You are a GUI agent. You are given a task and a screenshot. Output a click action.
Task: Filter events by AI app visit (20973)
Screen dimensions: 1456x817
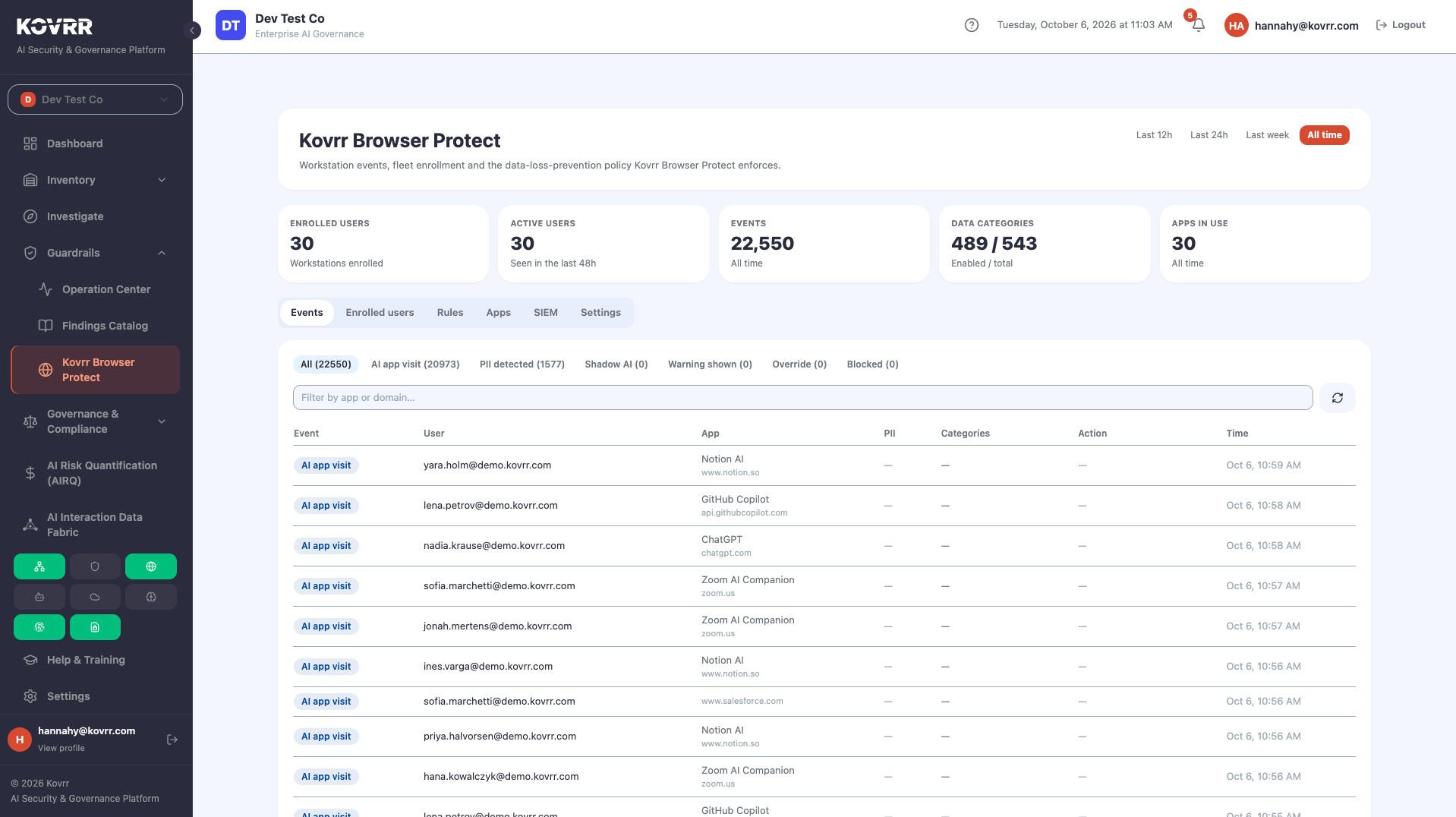415,364
